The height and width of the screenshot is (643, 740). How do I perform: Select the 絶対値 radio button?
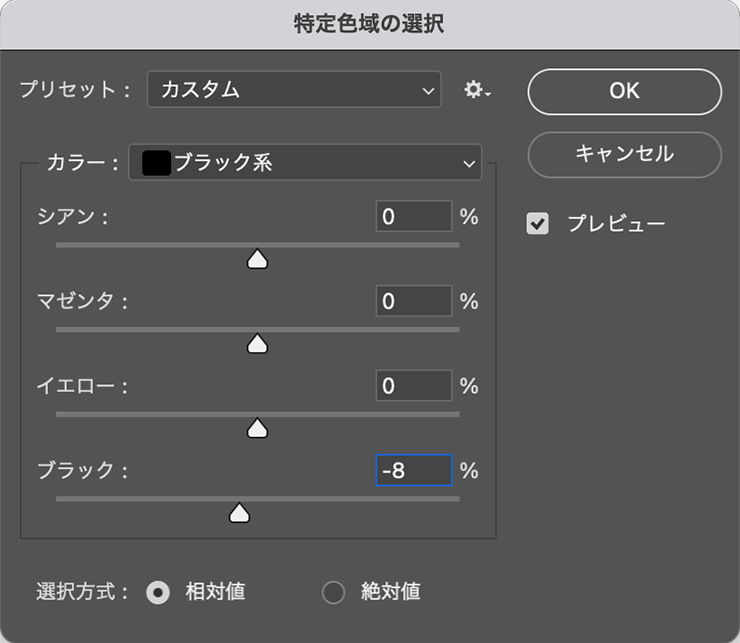(333, 592)
